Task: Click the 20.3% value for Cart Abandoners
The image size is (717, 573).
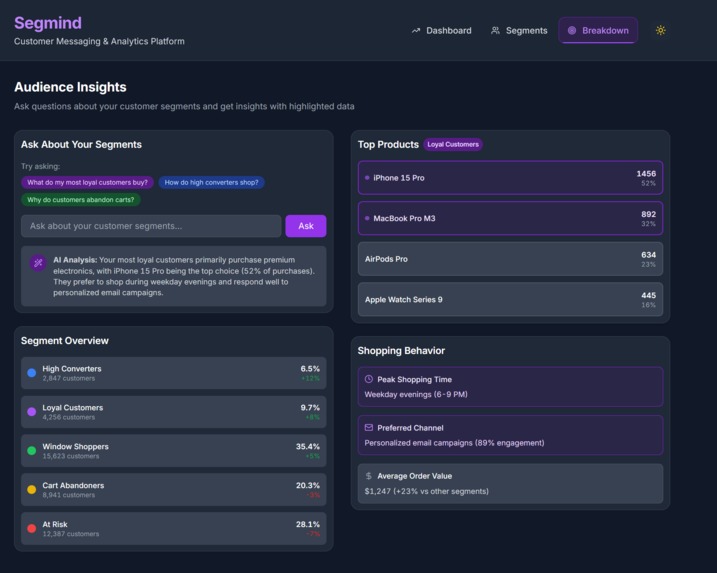Action: (308, 485)
